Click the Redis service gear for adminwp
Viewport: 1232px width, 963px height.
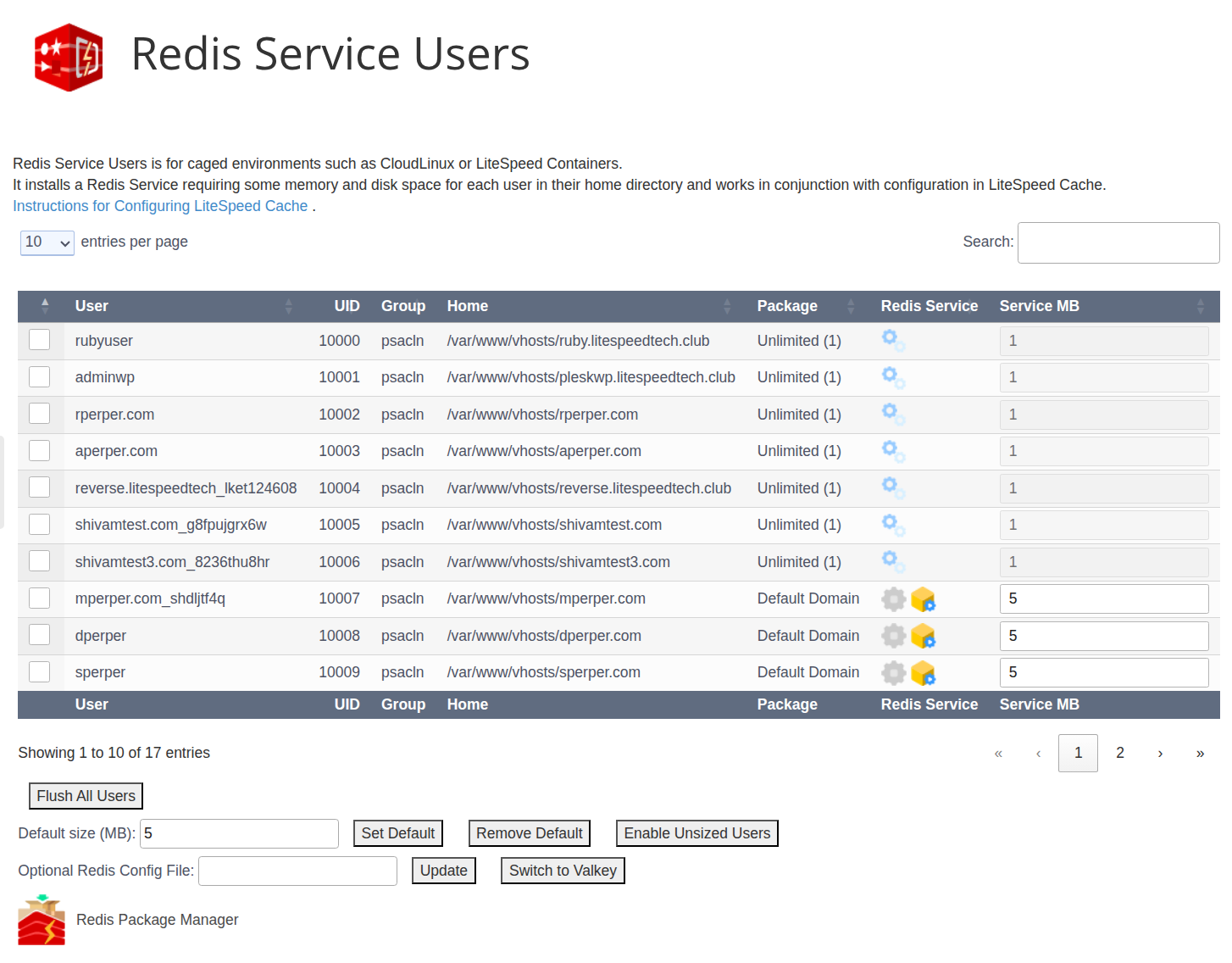pyautogui.click(x=892, y=376)
